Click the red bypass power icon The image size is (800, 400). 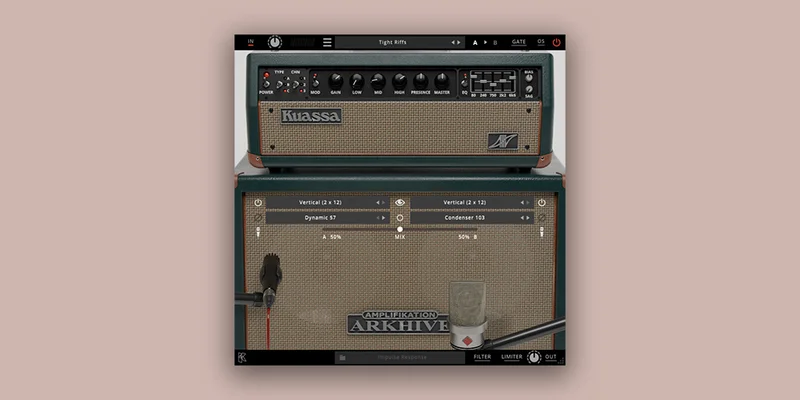(556, 42)
